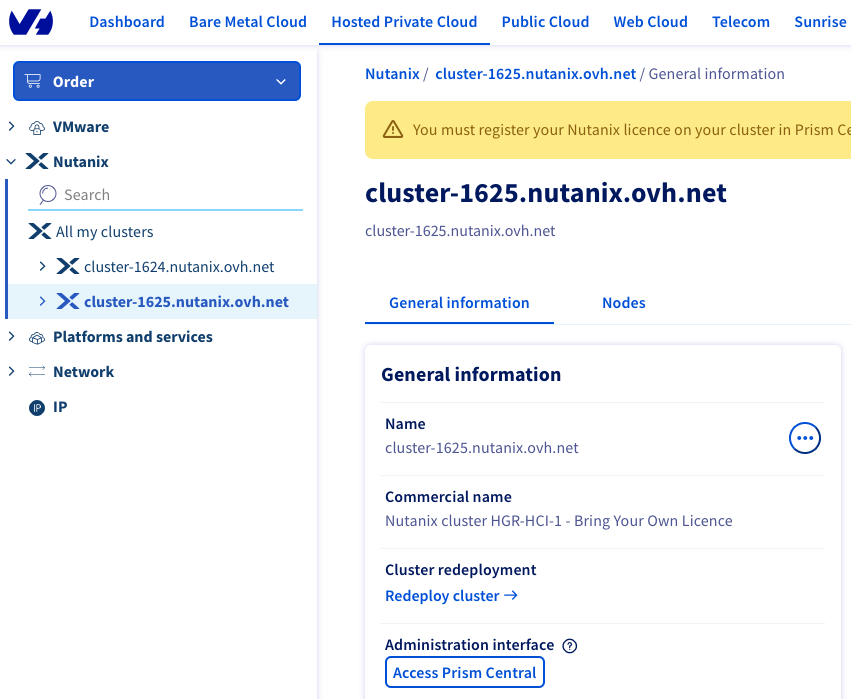
Task: Open IP section in sidebar
Action: tap(60, 407)
